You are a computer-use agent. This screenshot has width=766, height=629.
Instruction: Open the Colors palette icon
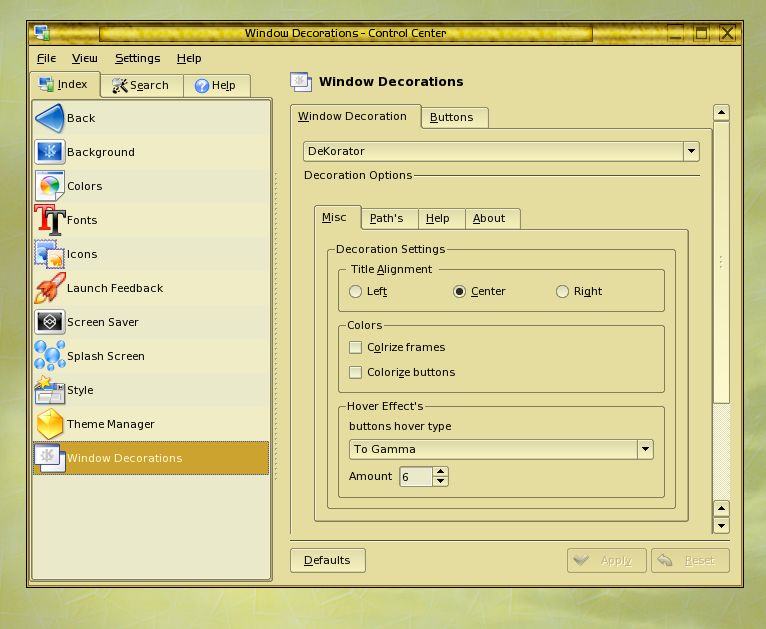[50, 186]
